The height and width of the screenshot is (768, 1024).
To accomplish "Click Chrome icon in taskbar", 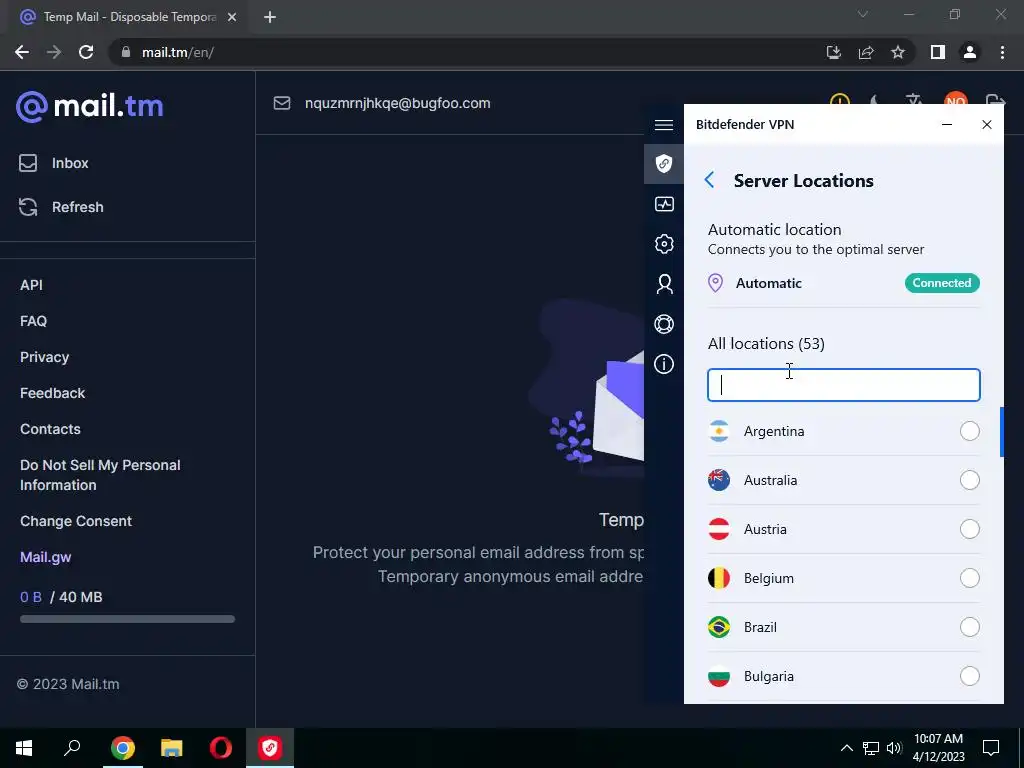I will click(123, 748).
